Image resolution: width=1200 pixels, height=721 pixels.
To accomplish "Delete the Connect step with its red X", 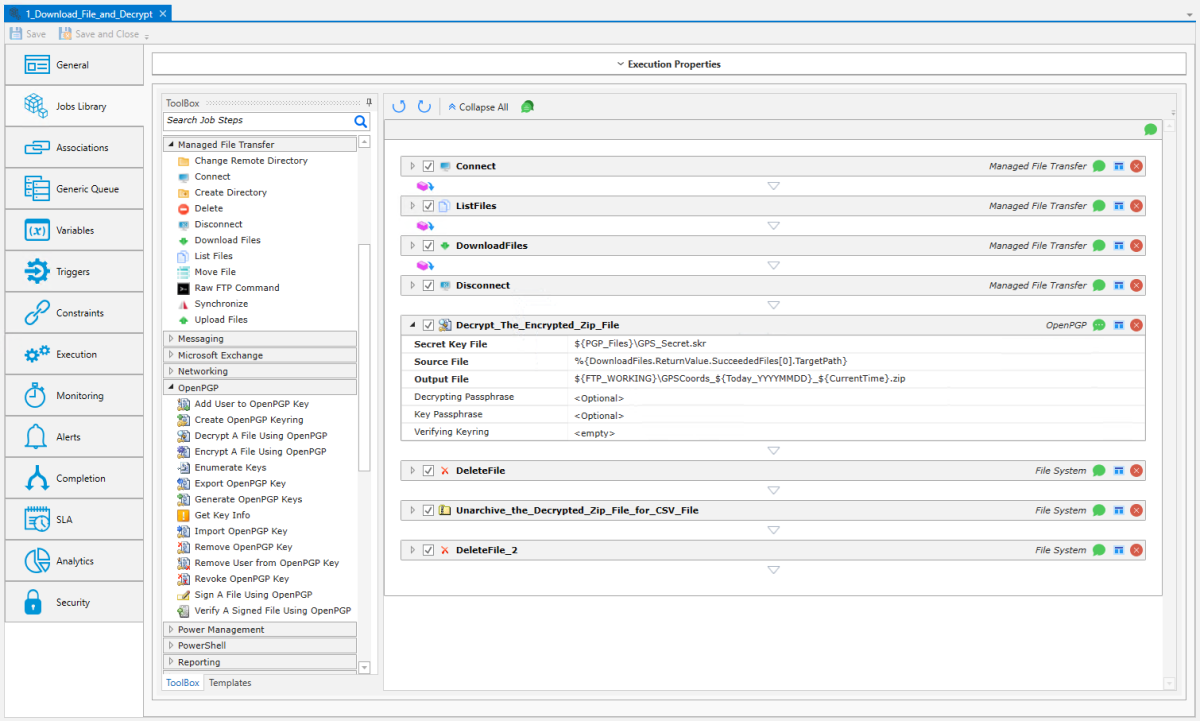I will tap(1137, 166).
